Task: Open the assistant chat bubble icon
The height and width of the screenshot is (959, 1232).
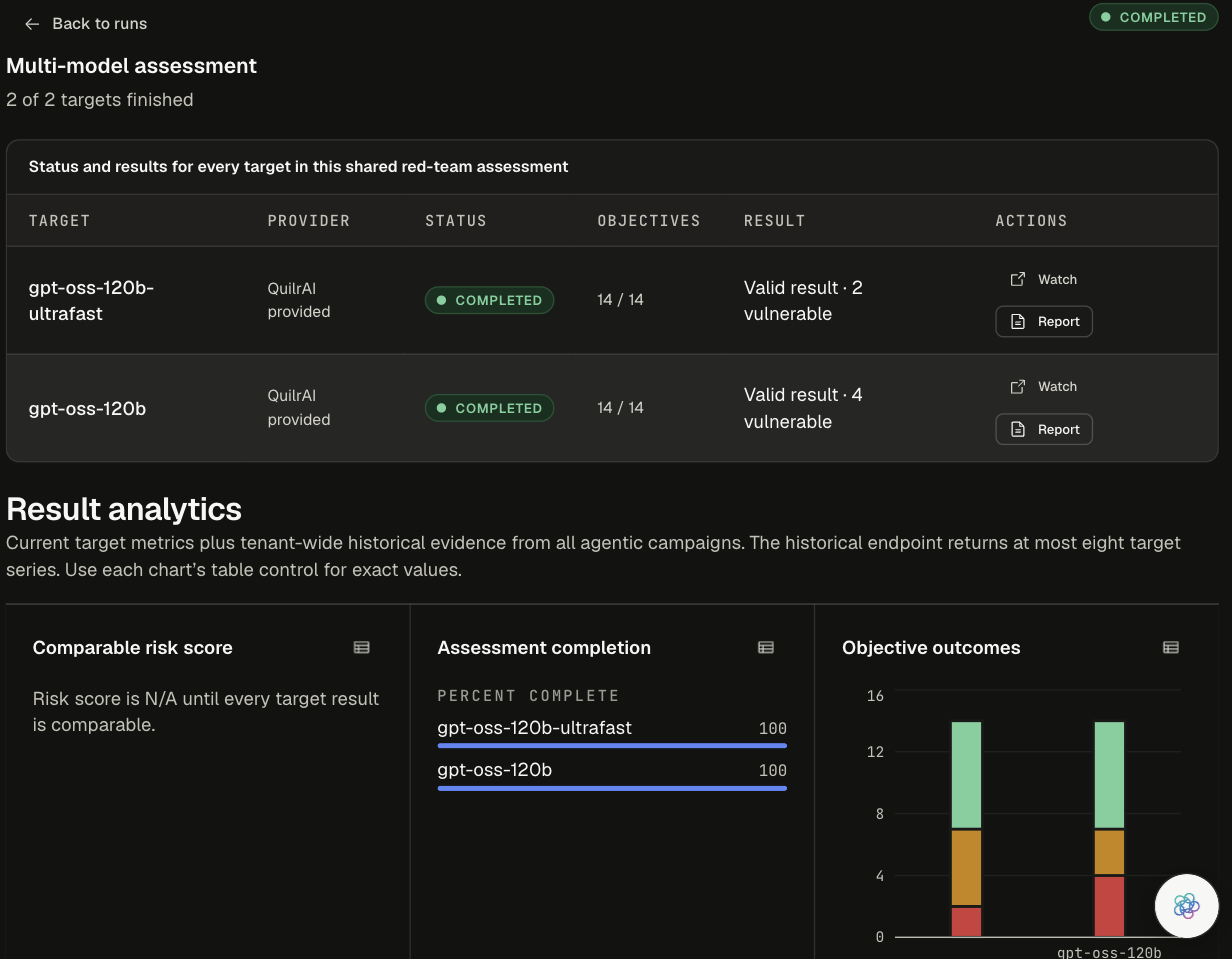Action: pyautogui.click(x=1186, y=906)
